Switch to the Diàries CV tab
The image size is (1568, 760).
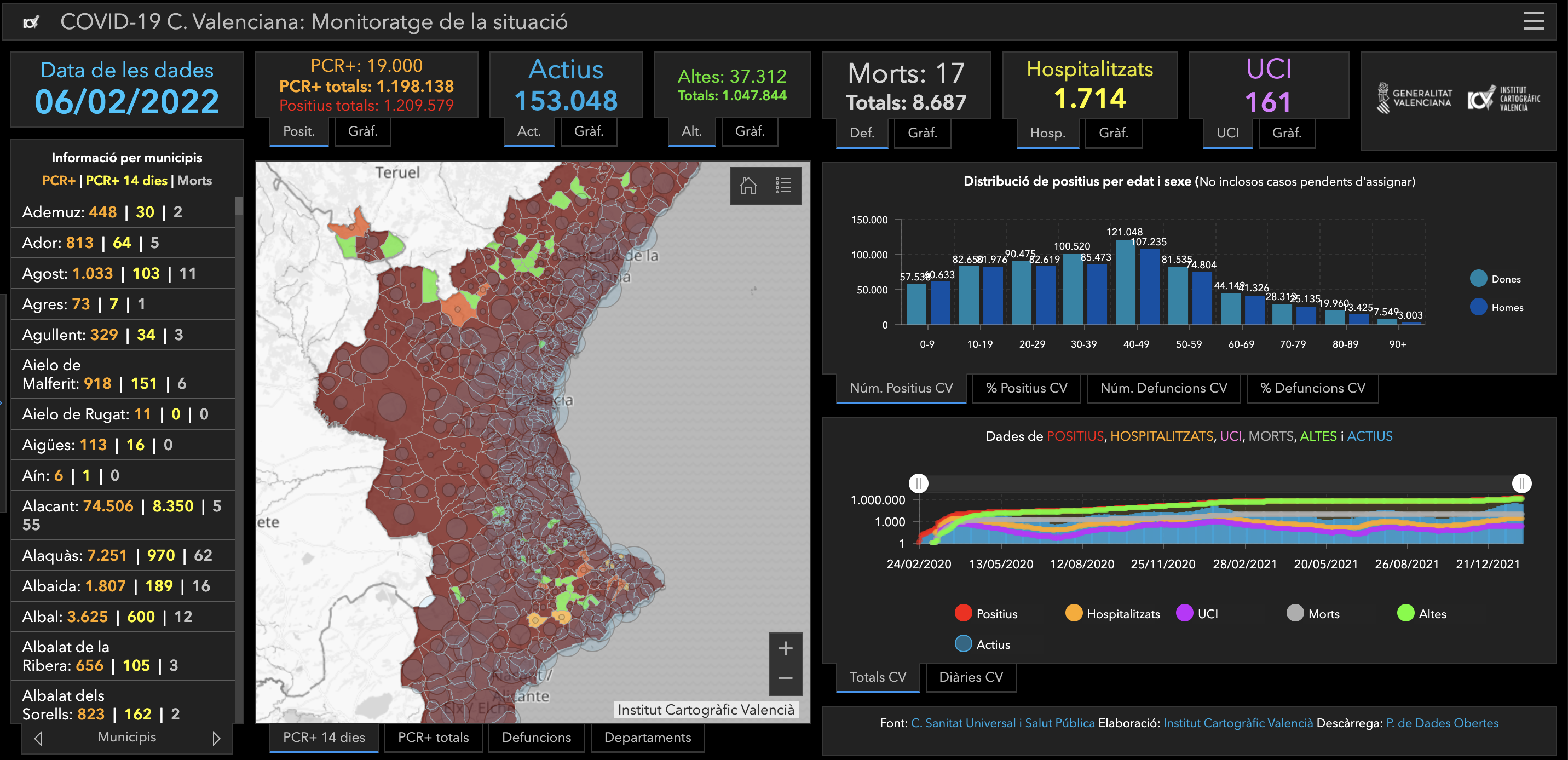(970, 677)
